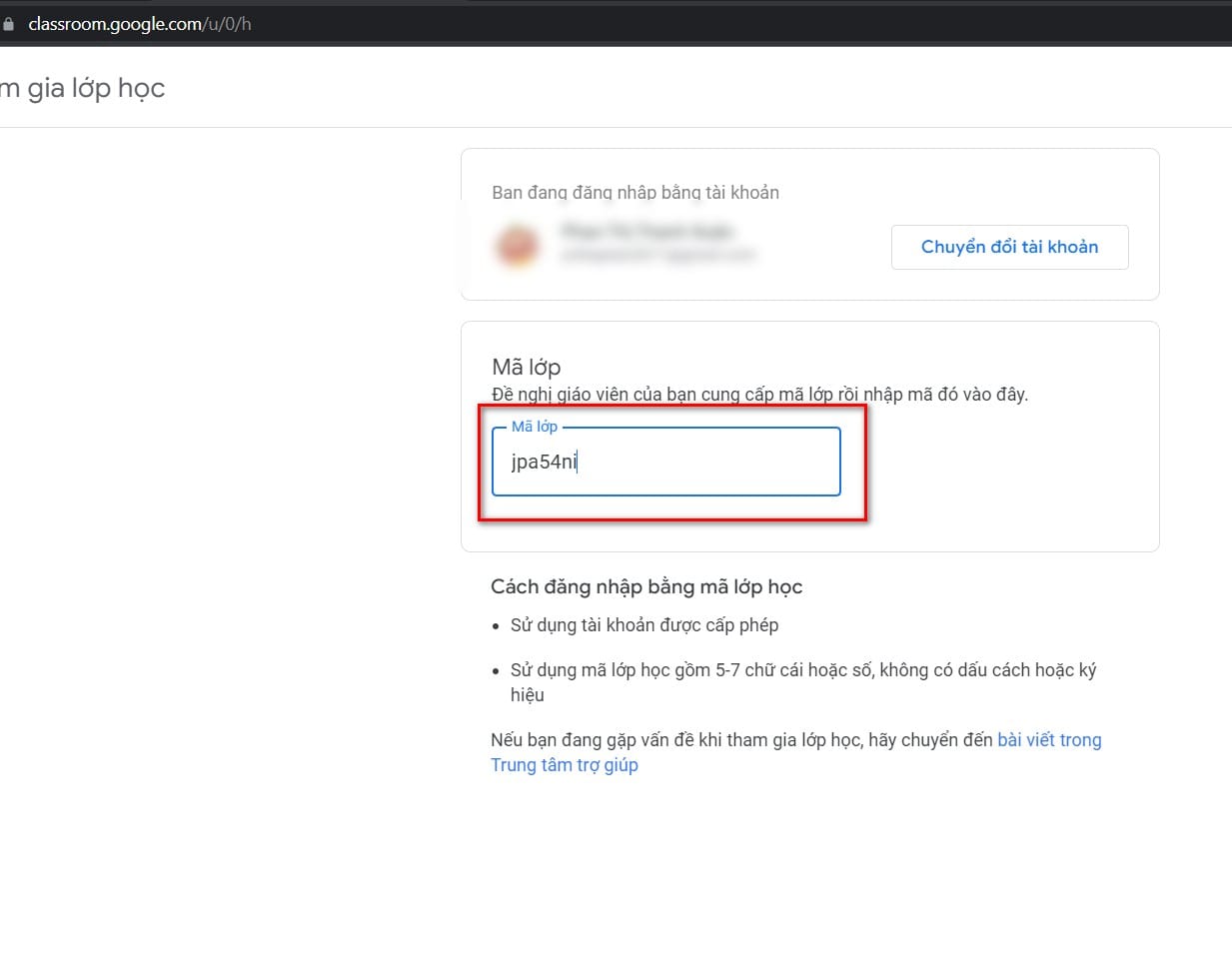Focus the Mã lớp field containing jpa54ni

click(x=666, y=462)
